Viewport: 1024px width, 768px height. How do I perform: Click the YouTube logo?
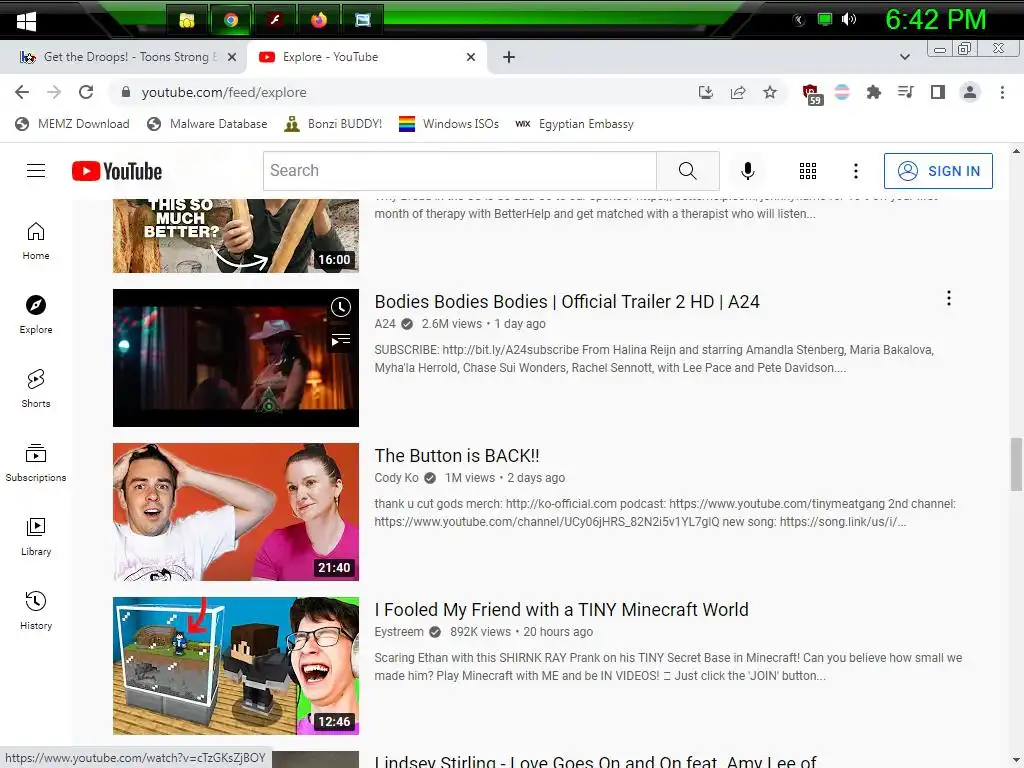(117, 171)
